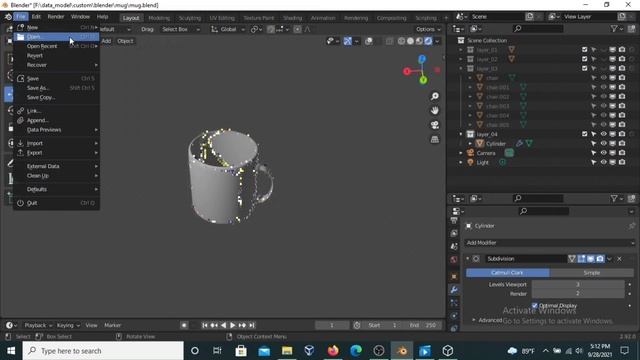Viewport: 640px width, 360px height.
Task: Remove the Subdivision modifier with X
Action: click(x=620, y=259)
